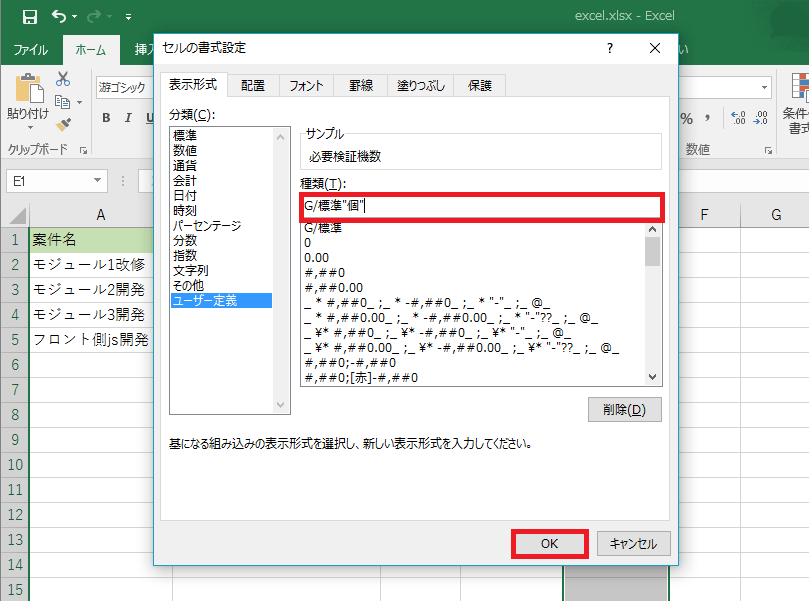Expand the 貼り付け paste options arrow

[30, 127]
